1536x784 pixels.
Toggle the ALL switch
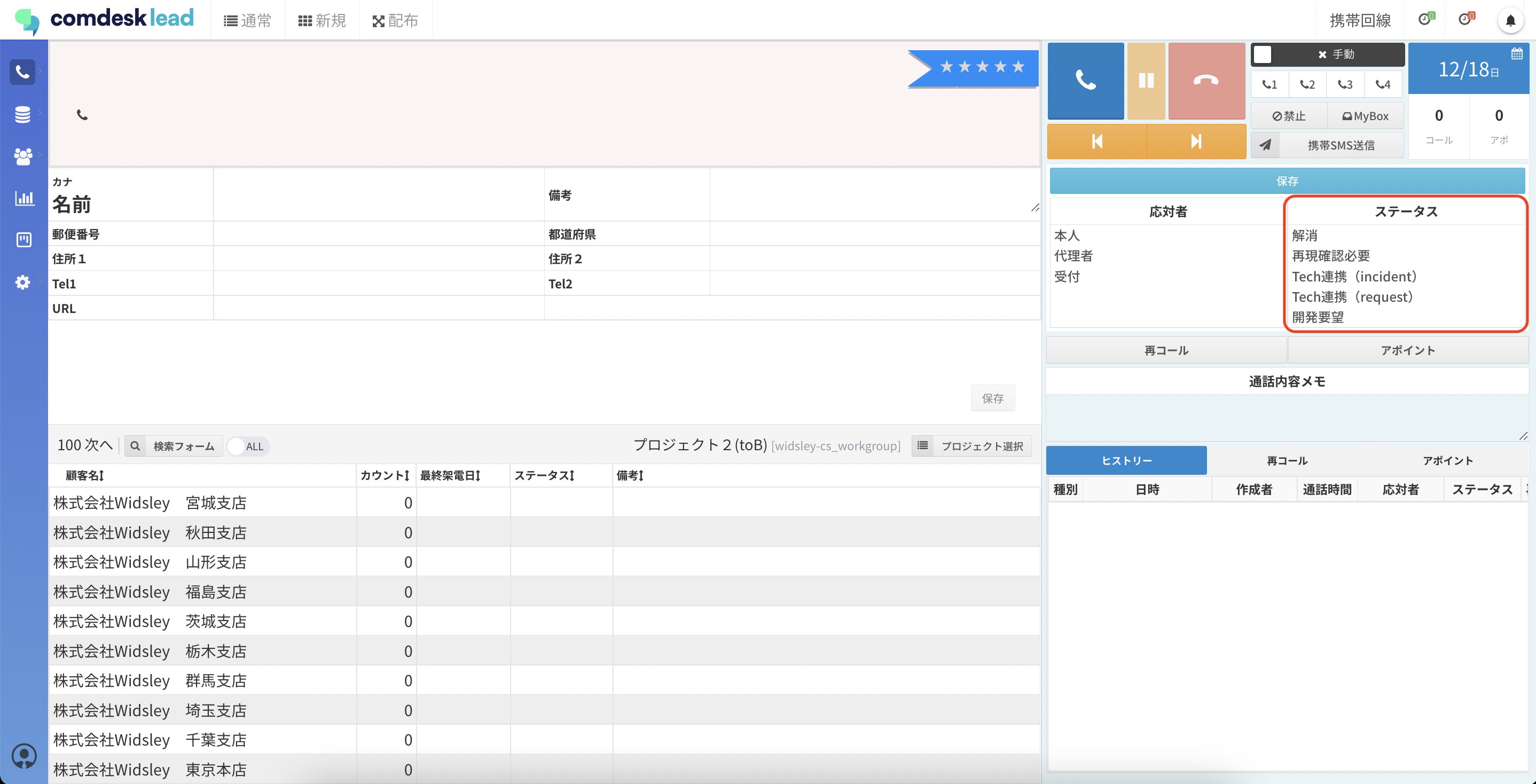(x=247, y=446)
